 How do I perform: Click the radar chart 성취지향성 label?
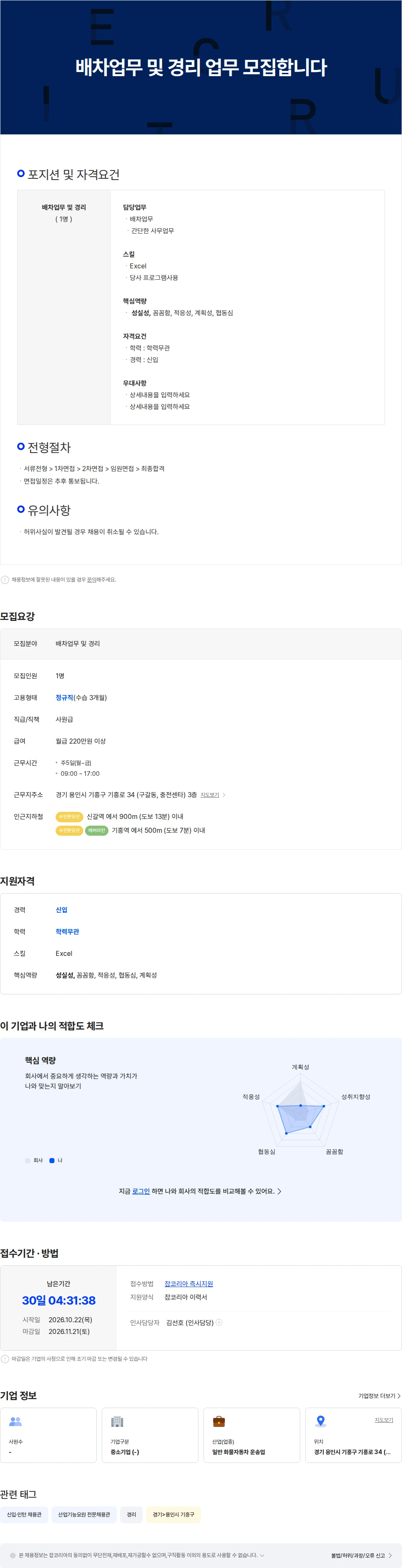click(x=356, y=1097)
